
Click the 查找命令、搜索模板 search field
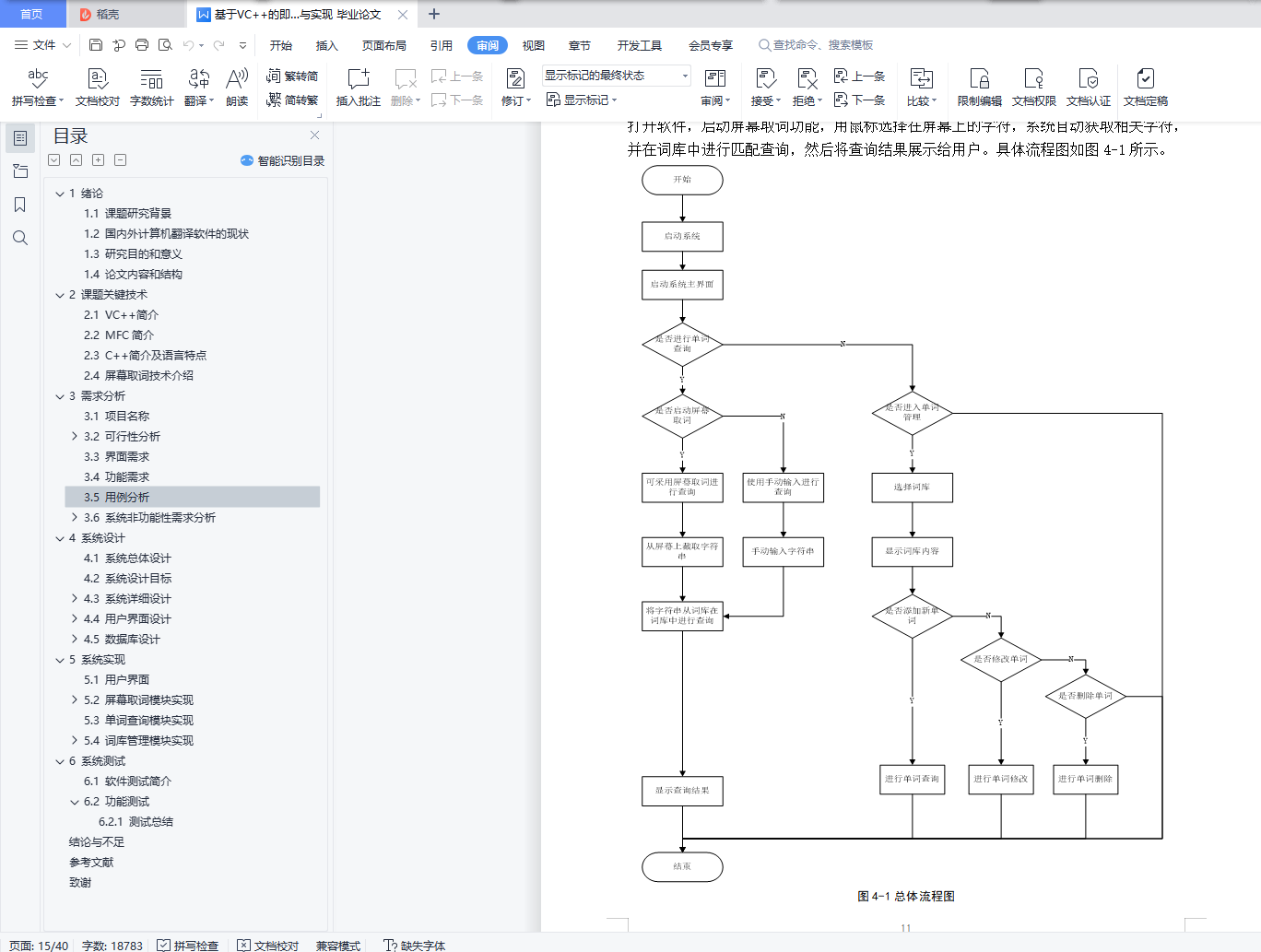[816, 45]
